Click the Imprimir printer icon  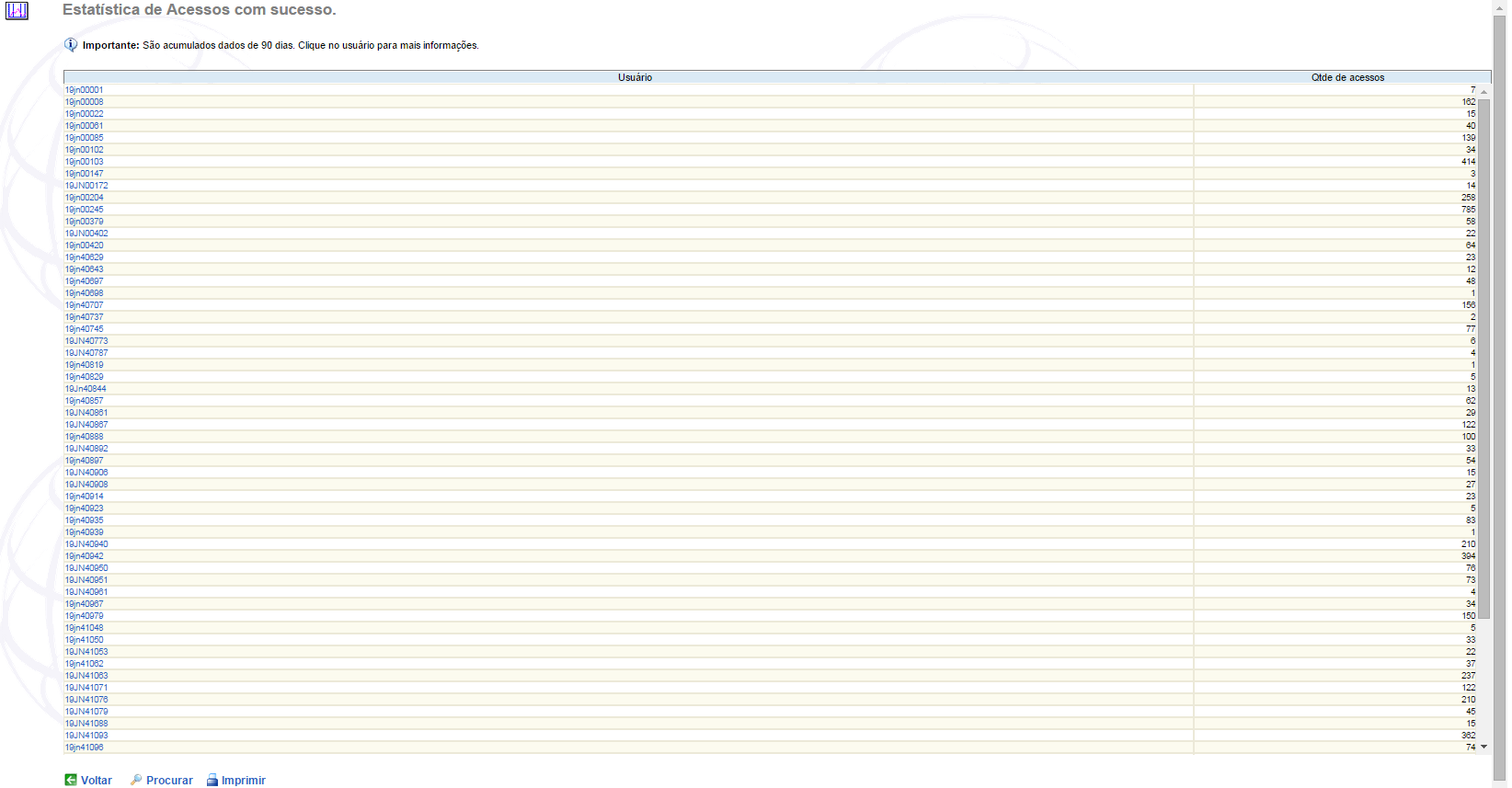click(212, 780)
